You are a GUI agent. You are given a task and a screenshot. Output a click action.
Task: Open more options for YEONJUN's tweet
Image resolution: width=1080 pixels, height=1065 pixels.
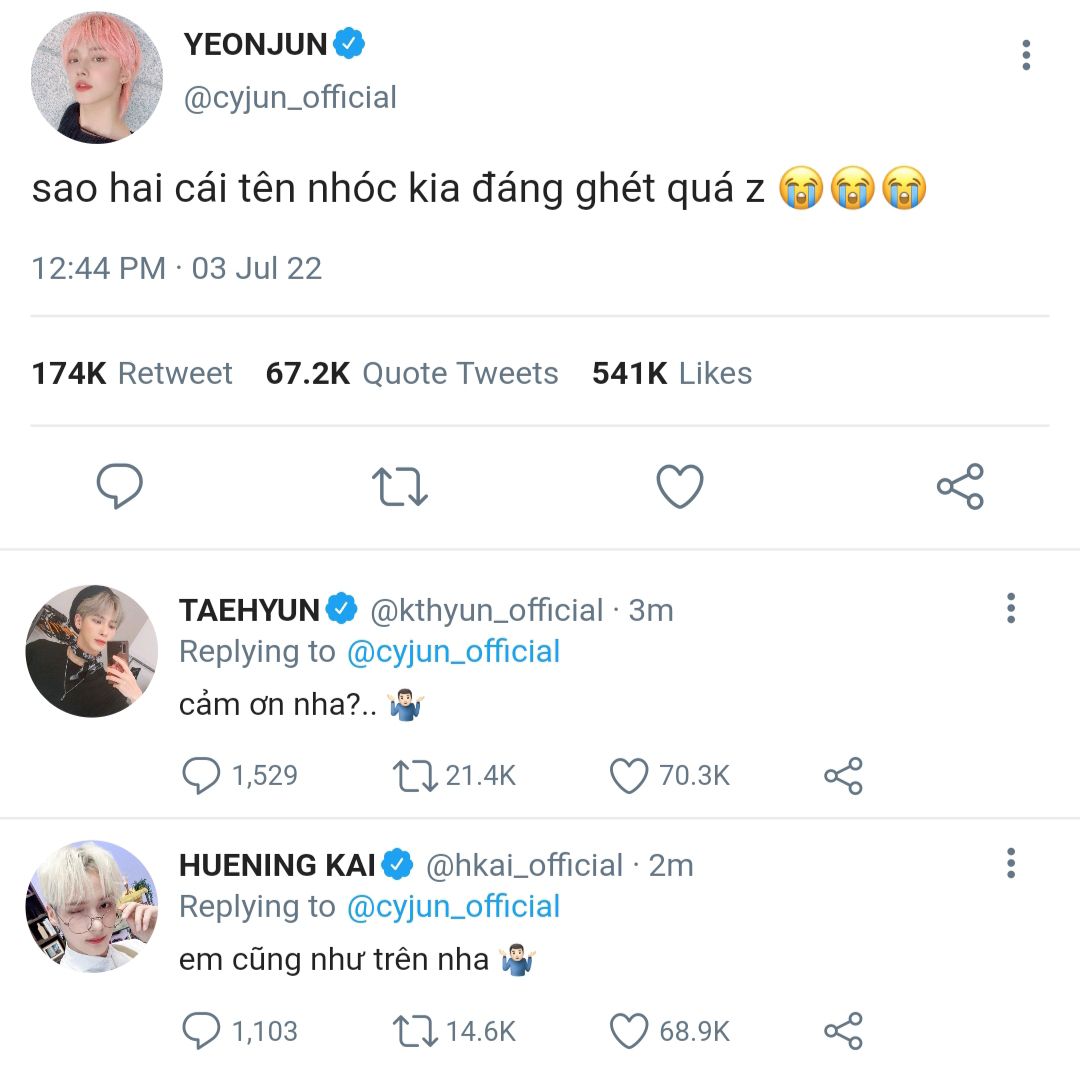pyautogui.click(x=1026, y=55)
